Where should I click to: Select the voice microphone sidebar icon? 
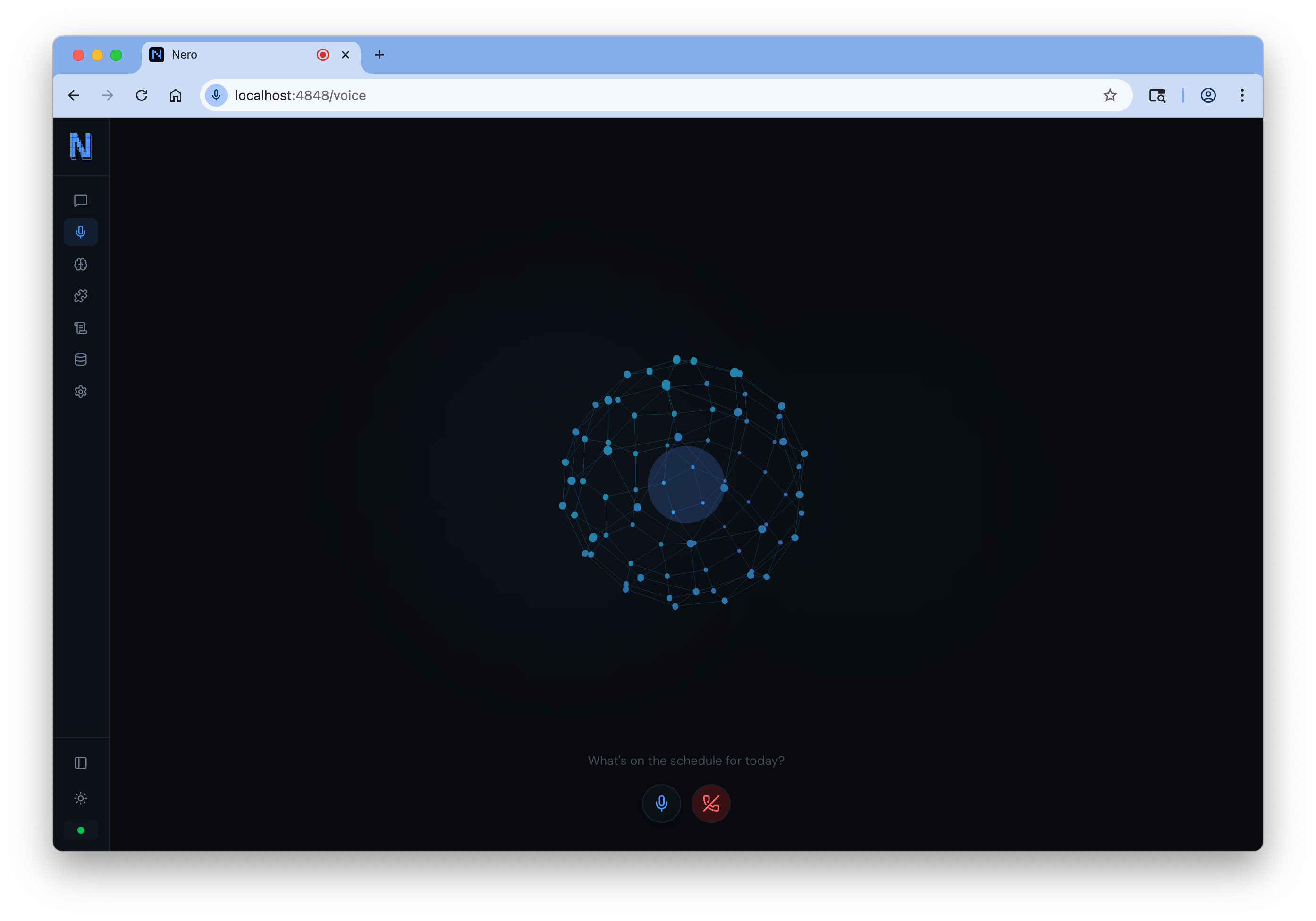click(x=80, y=232)
